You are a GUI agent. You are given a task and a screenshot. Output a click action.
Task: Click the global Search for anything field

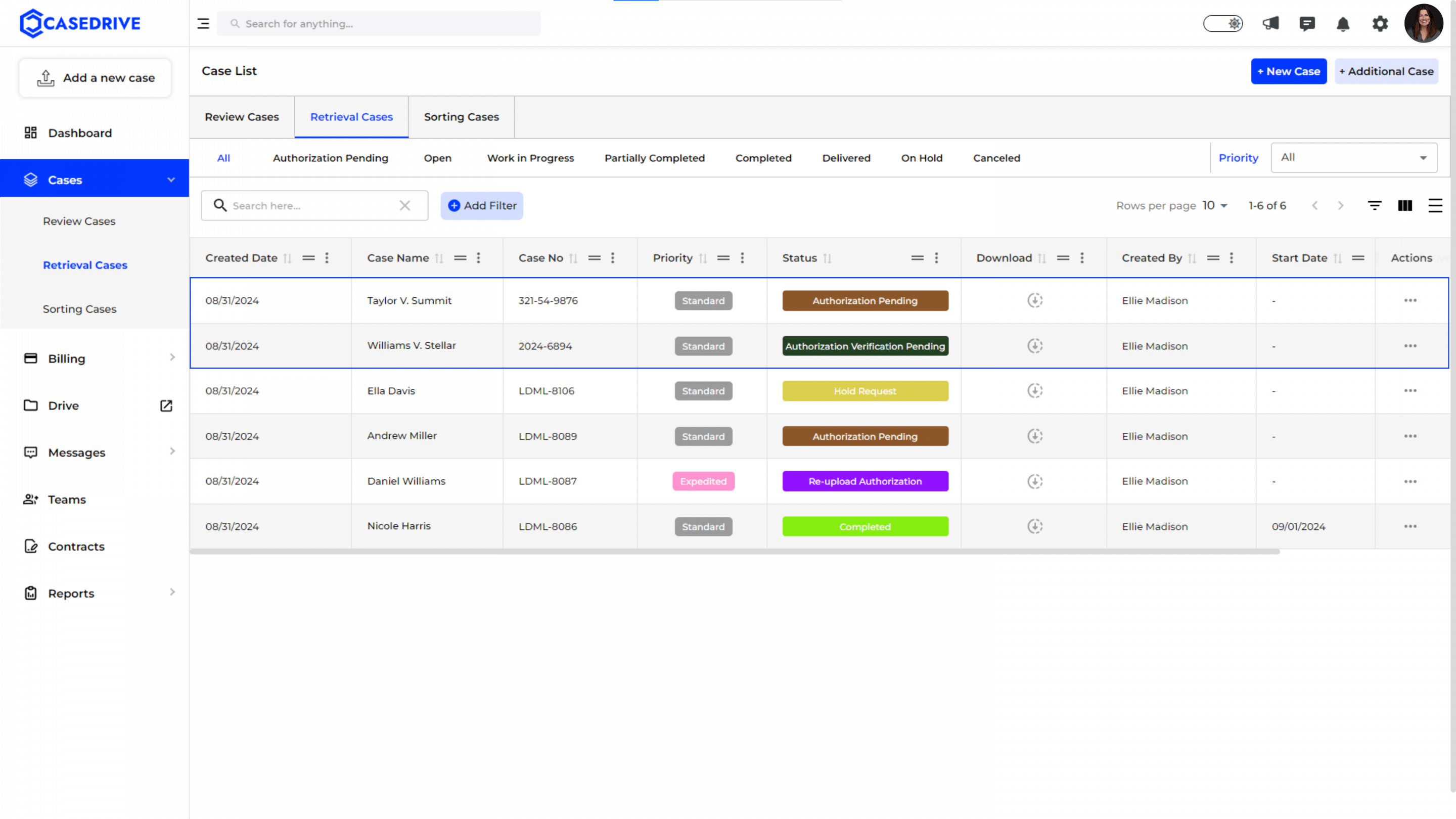[379, 24]
